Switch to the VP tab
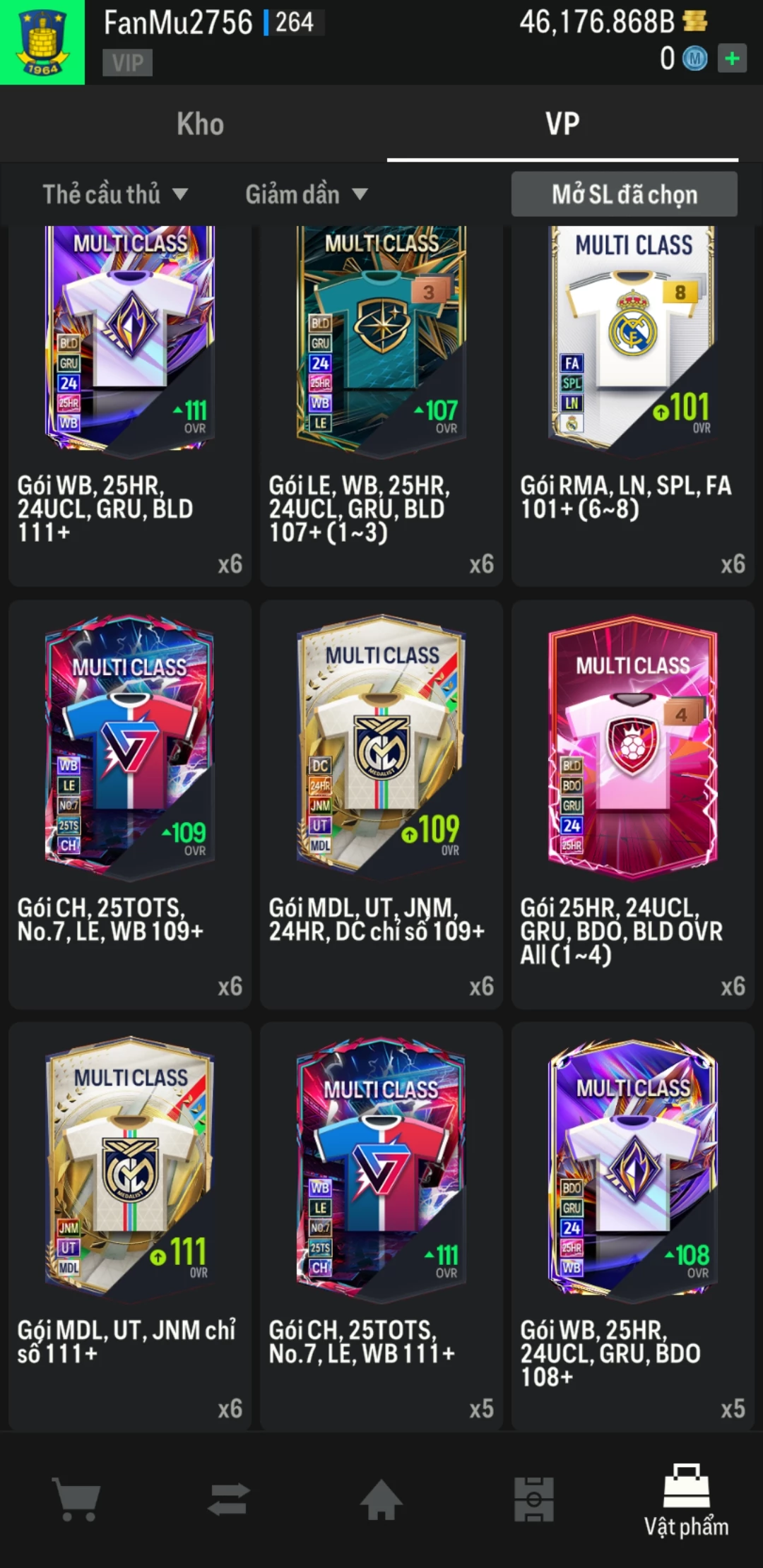The height and width of the screenshot is (1568, 763). (x=562, y=124)
